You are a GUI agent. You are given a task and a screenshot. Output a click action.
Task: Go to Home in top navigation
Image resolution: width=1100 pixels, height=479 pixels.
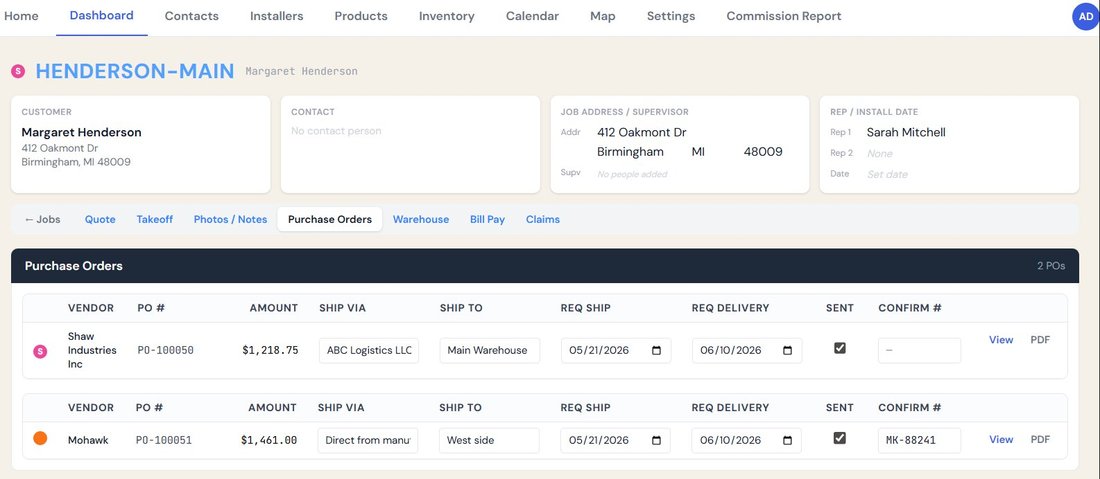pos(21,15)
